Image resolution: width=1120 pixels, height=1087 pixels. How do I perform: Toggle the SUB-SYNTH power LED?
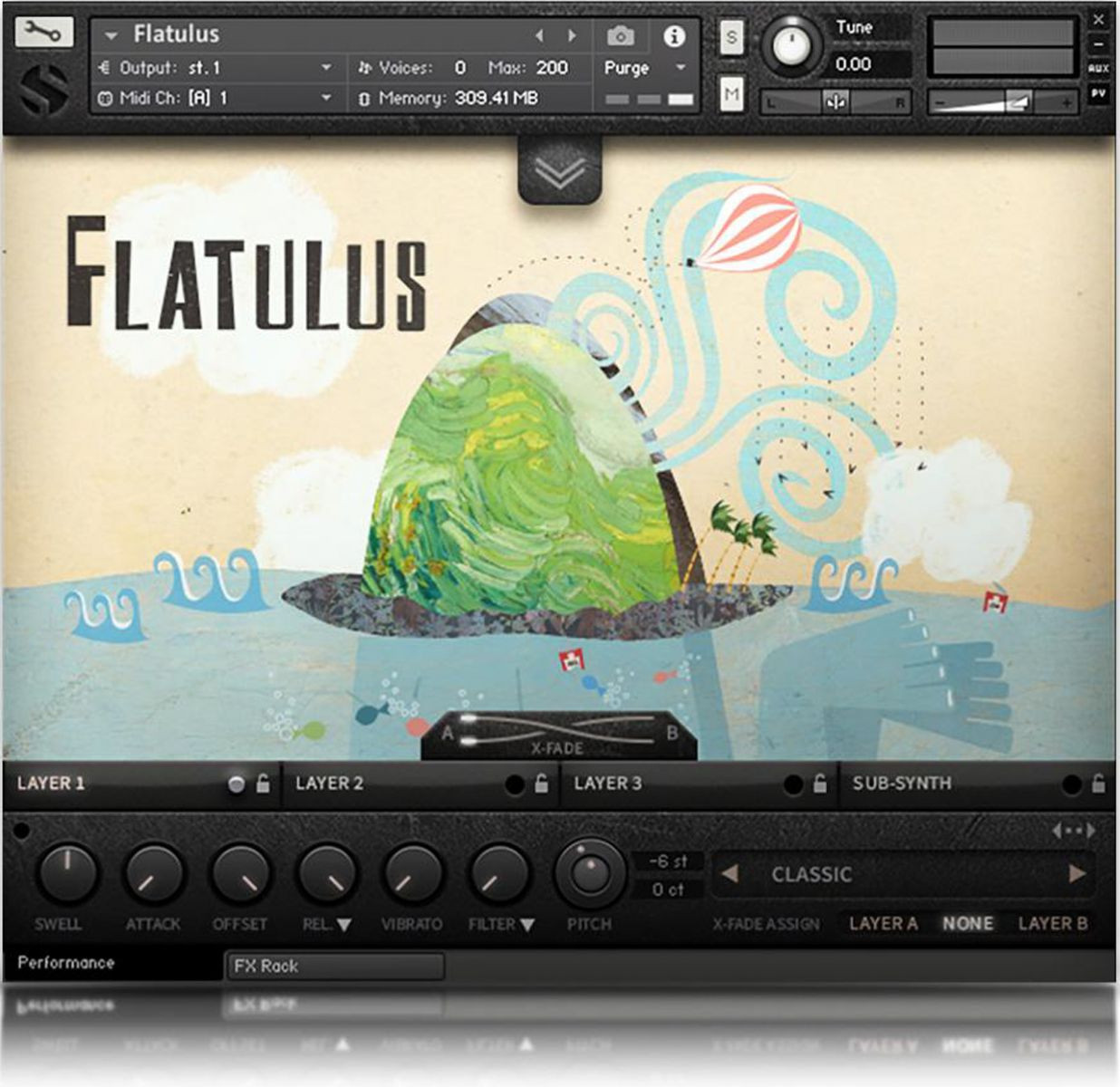coord(1071,784)
